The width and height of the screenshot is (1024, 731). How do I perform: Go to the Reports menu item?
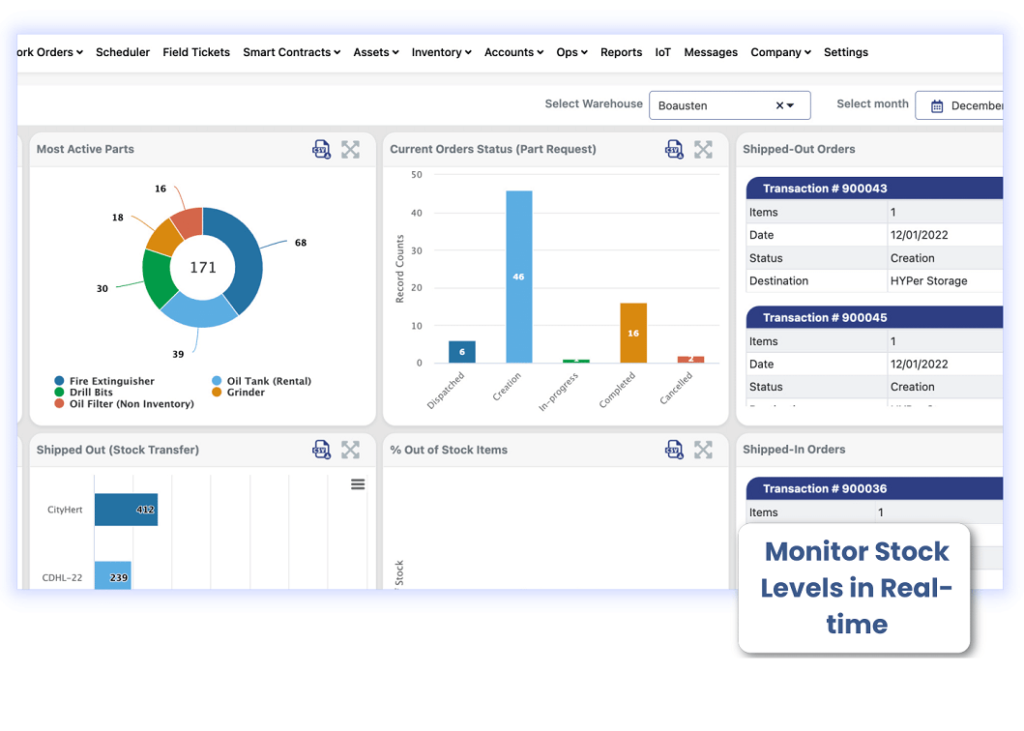pos(621,52)
